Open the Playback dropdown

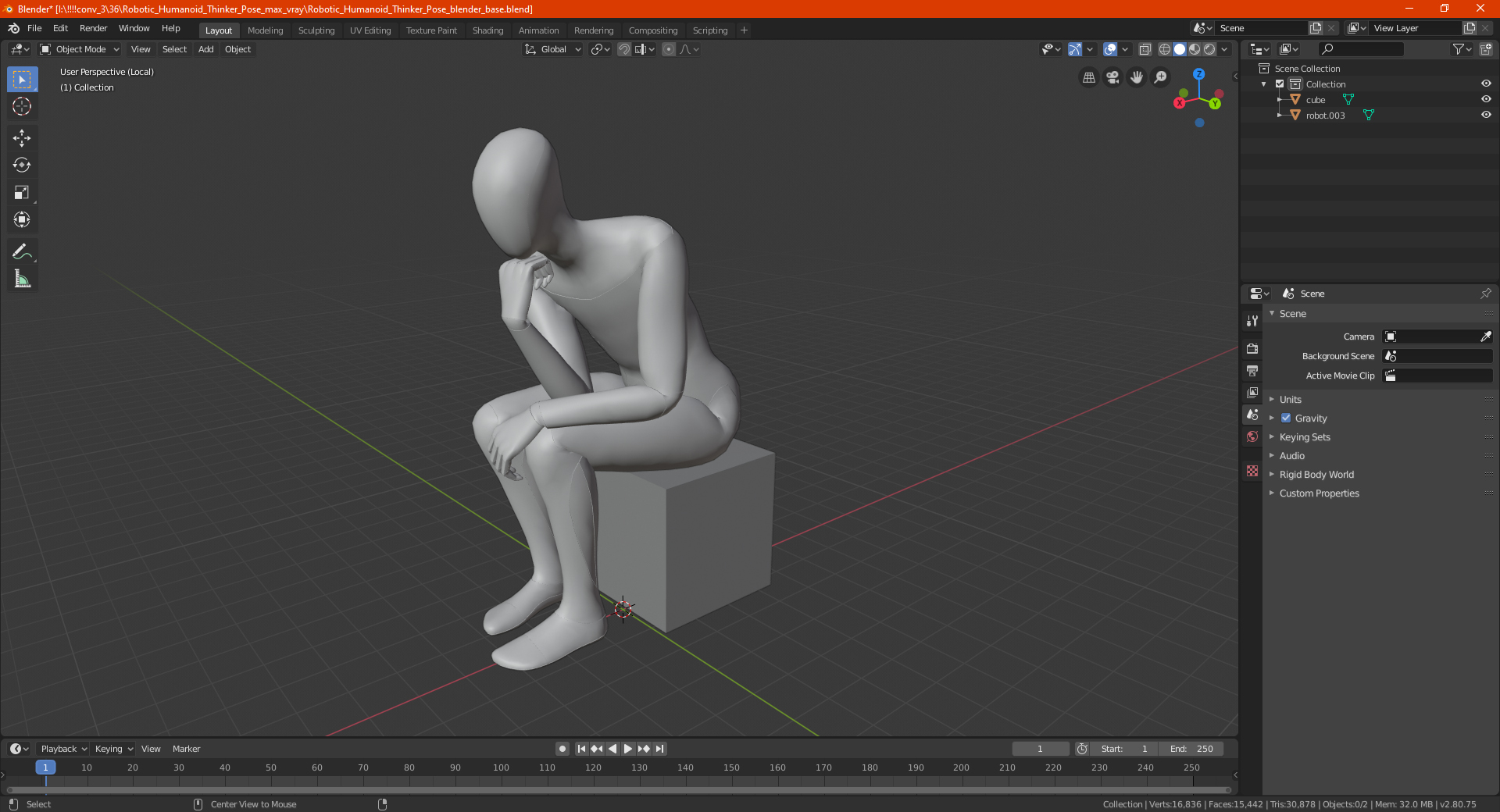63,749
